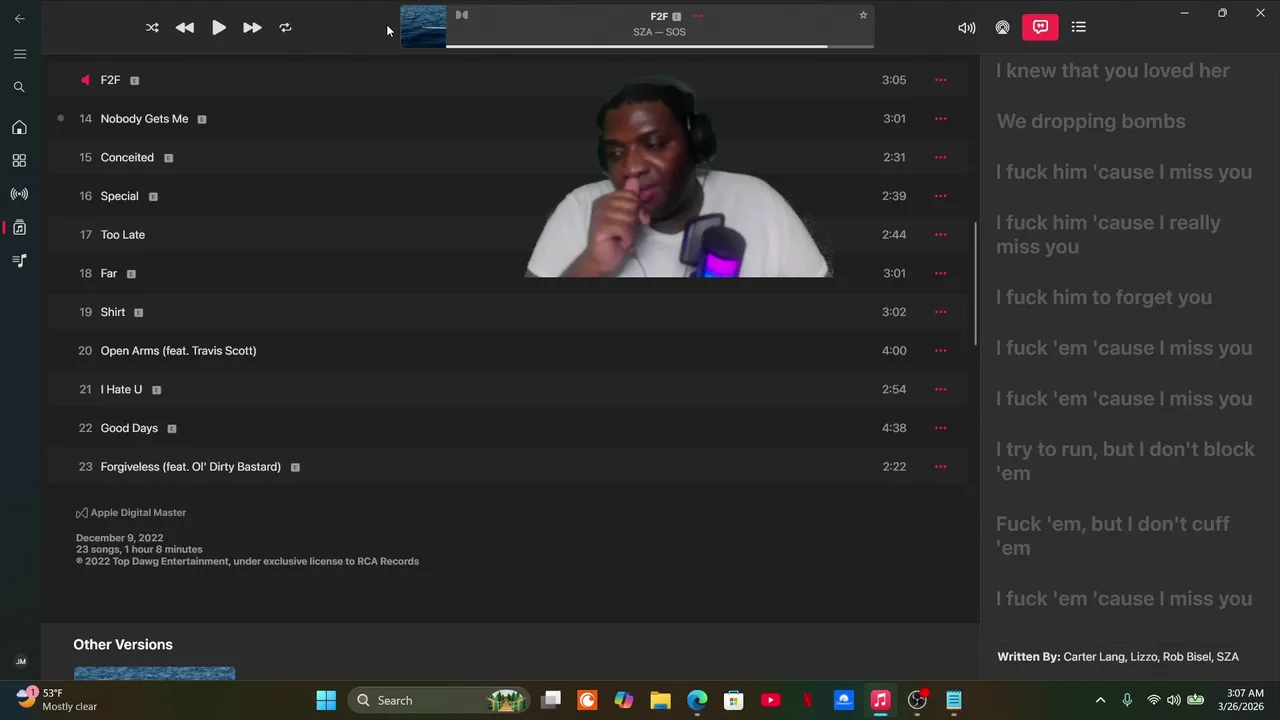Image resolution: width=1280 pixels, height=720 pixels.
Task: Open Paramount+ from the taskbar
Action: (x=844, y=700)
